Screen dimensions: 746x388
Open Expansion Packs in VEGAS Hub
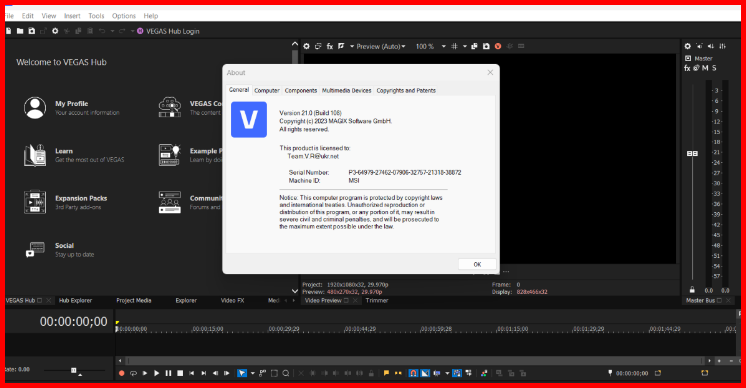[x=66, y=203]
